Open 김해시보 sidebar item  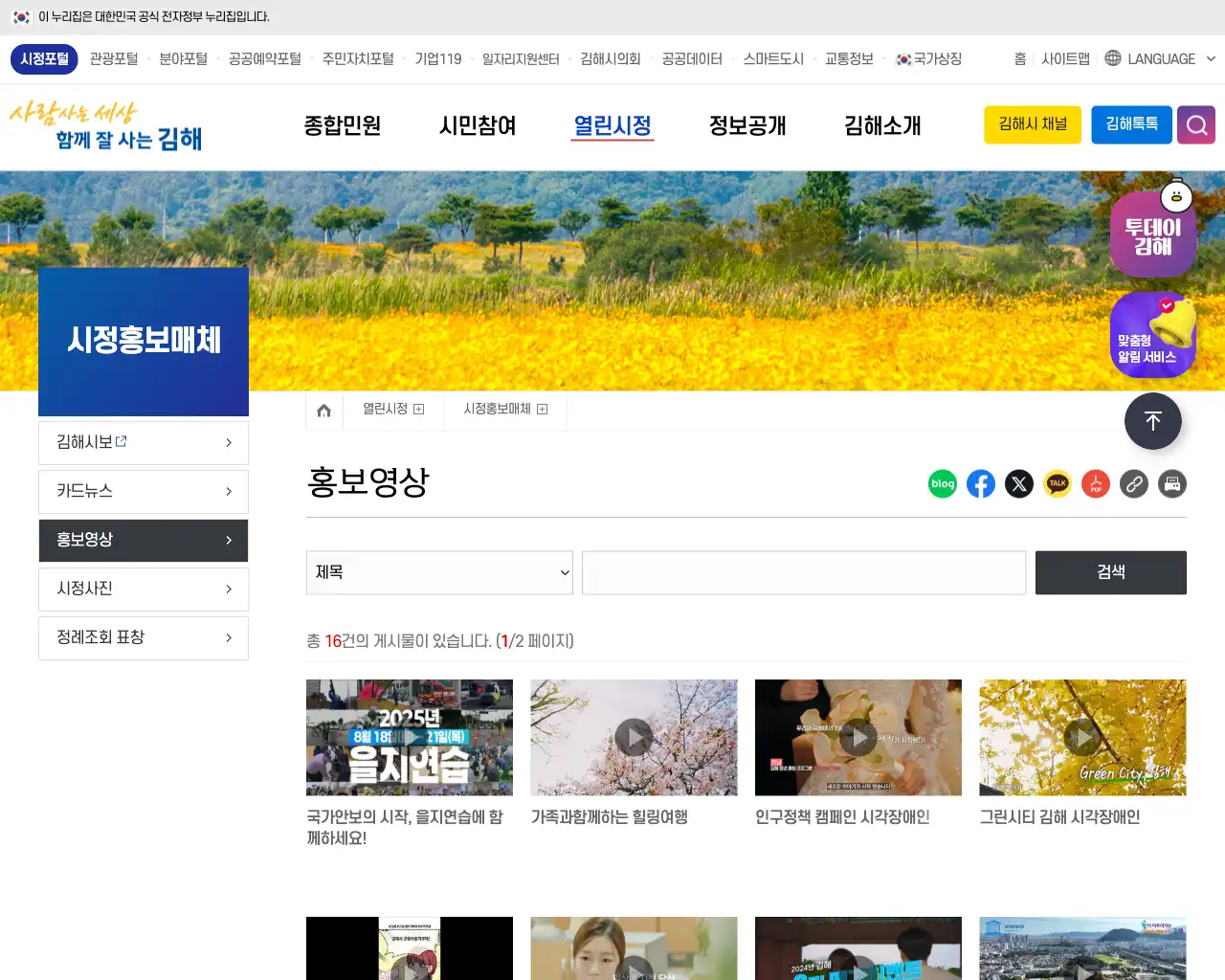tap(144, 443)
